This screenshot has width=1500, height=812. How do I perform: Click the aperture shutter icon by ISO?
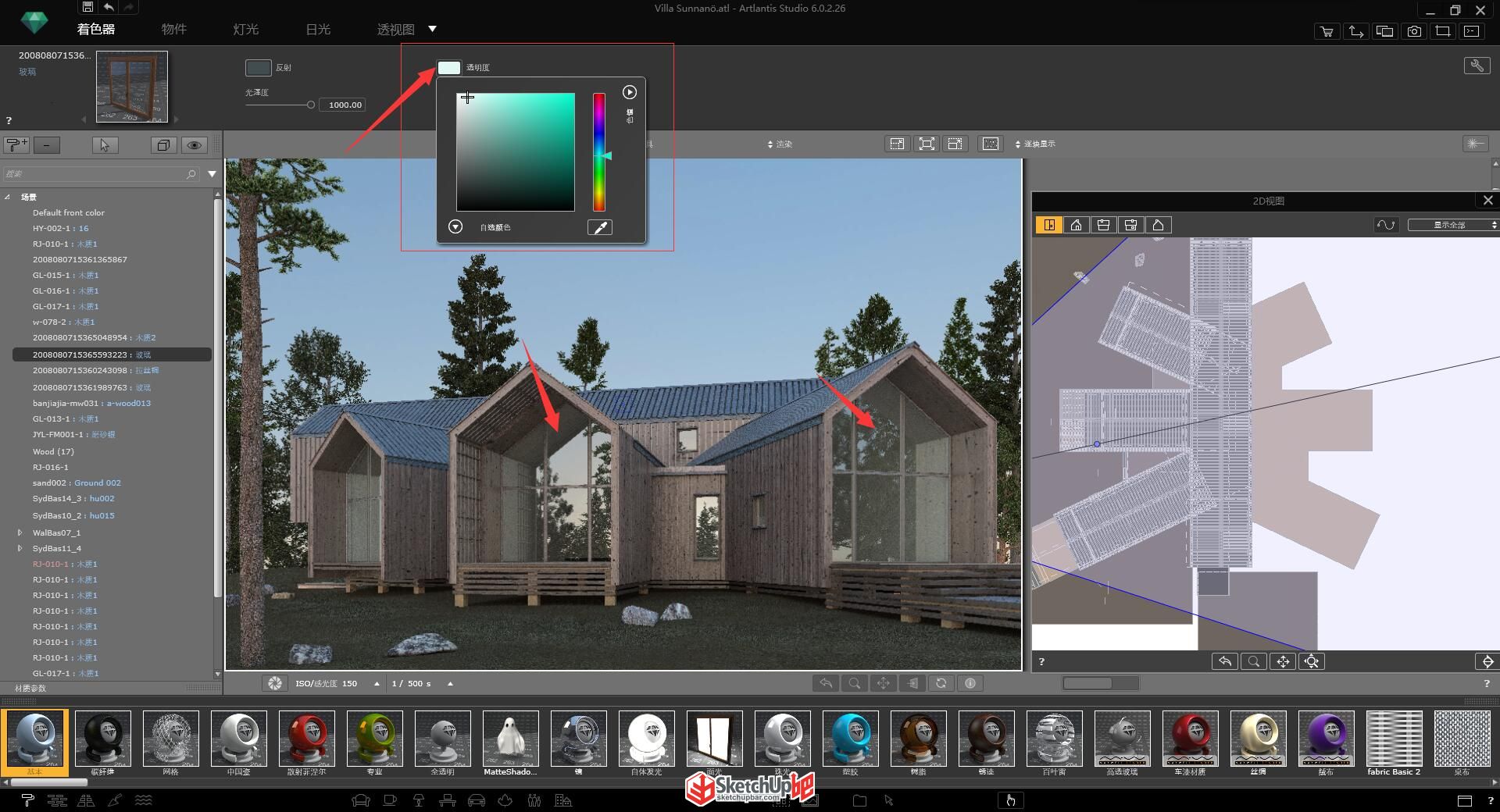pos(275,683)
